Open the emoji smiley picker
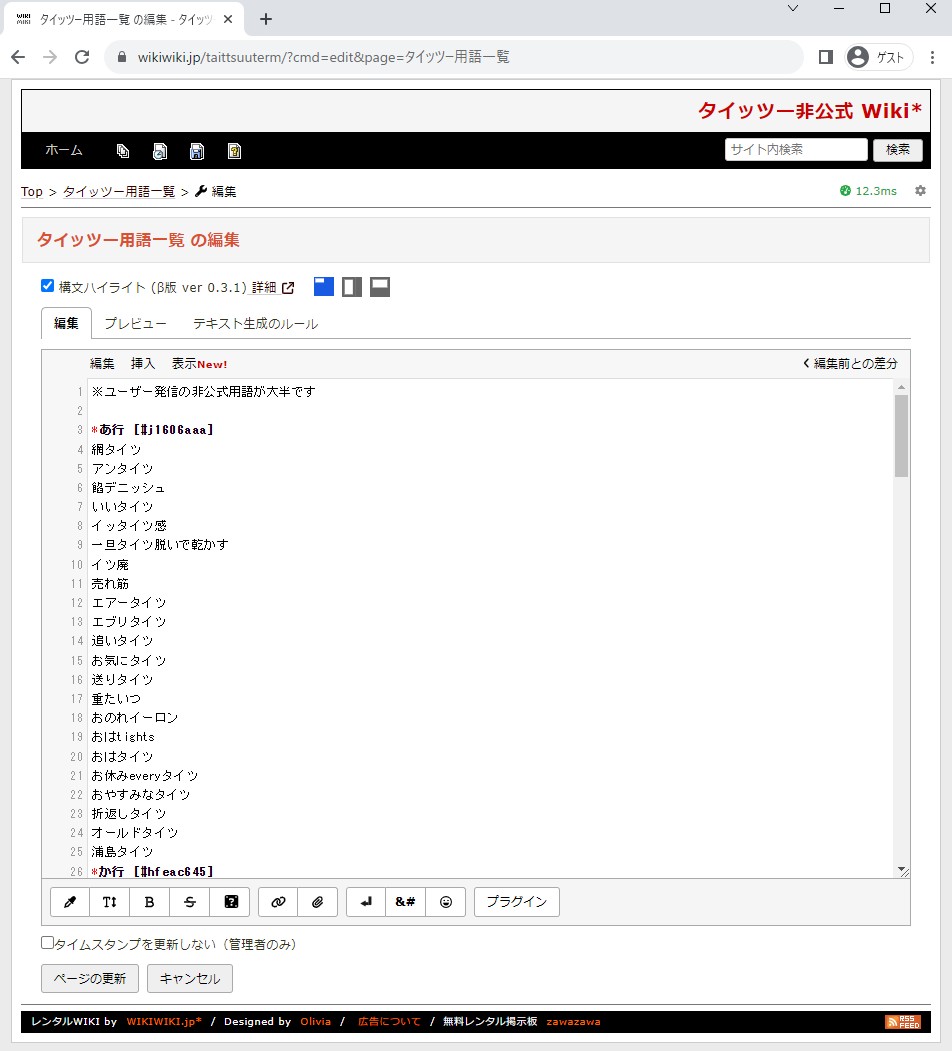952x1051 pixels. point(446,902)
